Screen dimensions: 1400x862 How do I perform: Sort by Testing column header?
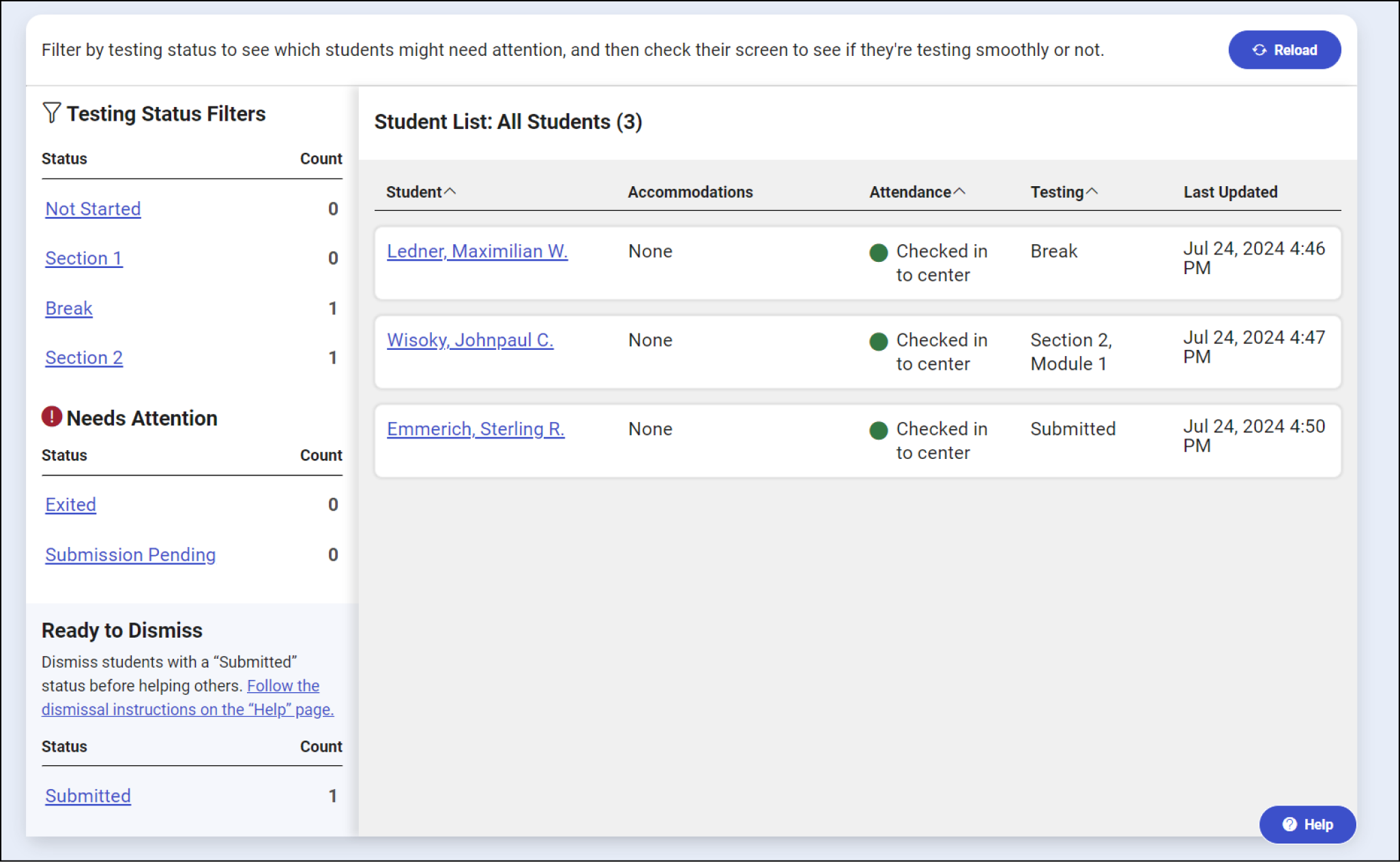tap(1064, 192)
